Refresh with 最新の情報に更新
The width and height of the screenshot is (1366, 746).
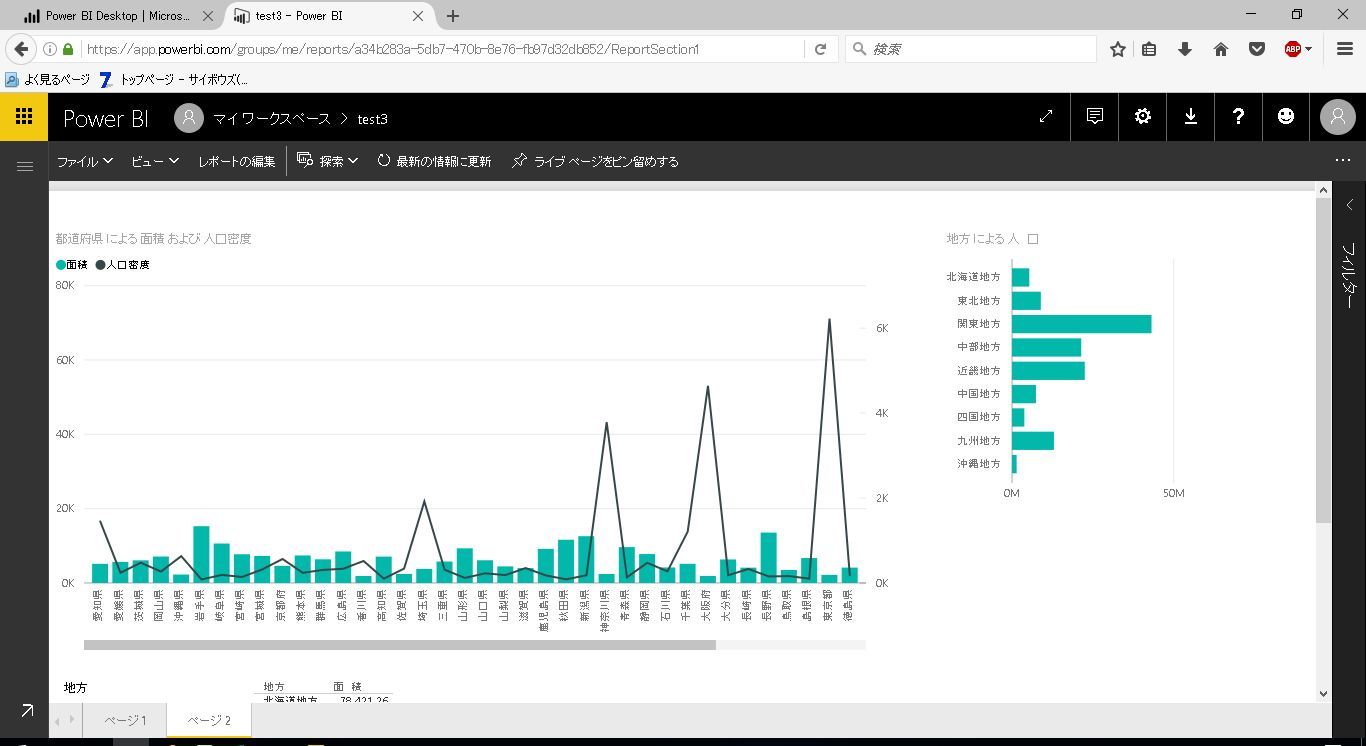coord(434,161)
